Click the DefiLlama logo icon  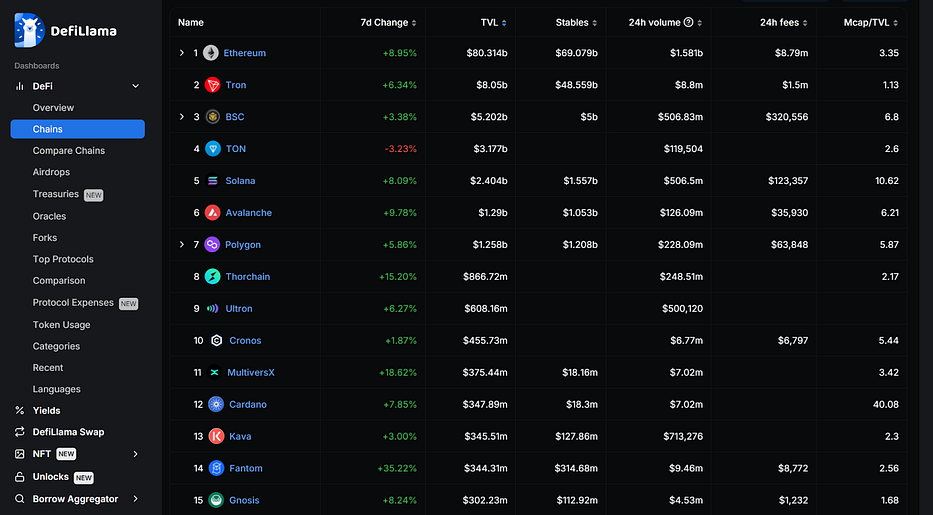tap(29, 30)
